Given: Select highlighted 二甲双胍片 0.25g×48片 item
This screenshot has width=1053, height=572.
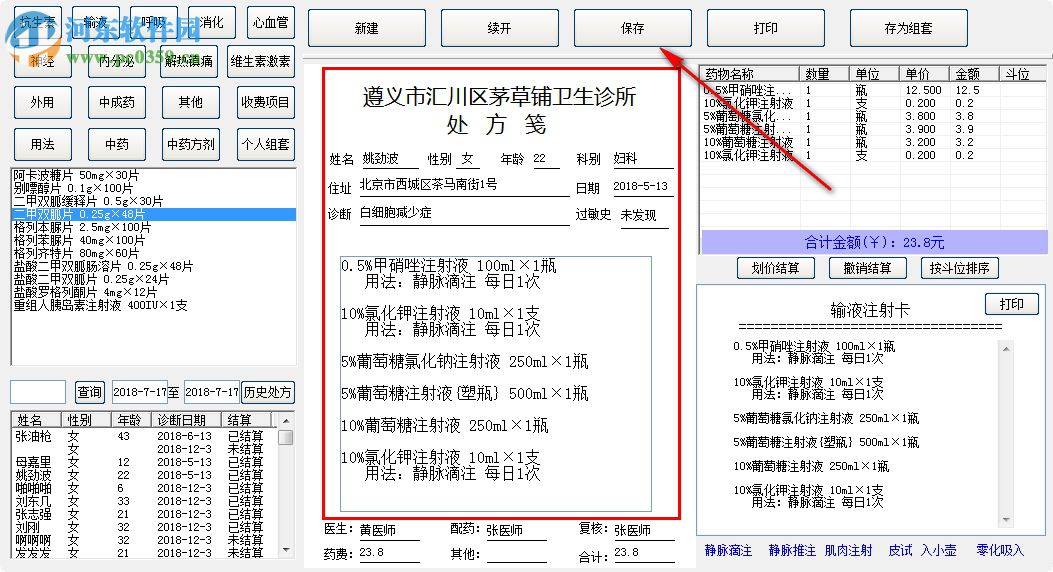Looking at the screenshot, I should pos(154,214).
